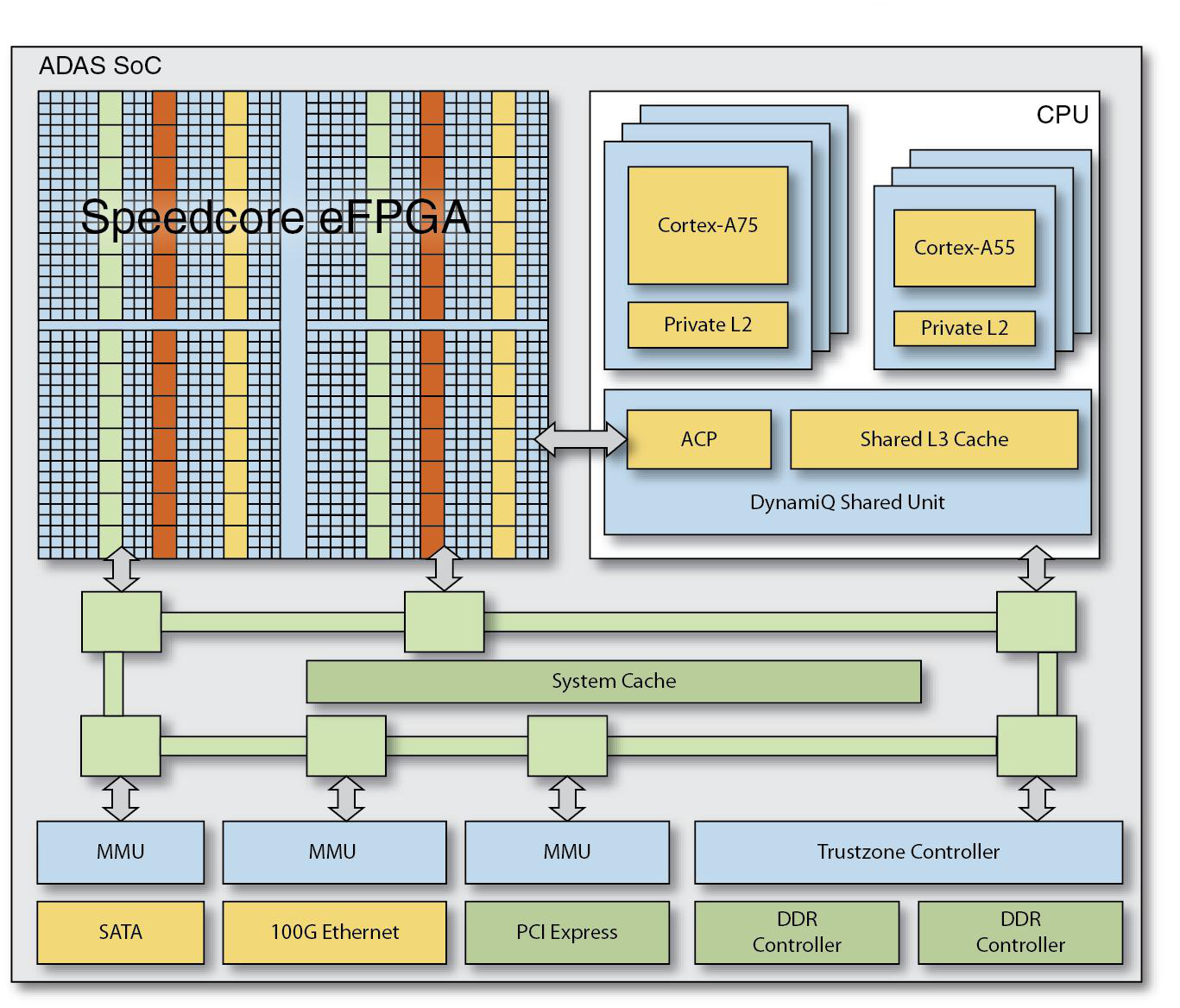Select the Private L2 under Cortex-A55

pos(964,329)
